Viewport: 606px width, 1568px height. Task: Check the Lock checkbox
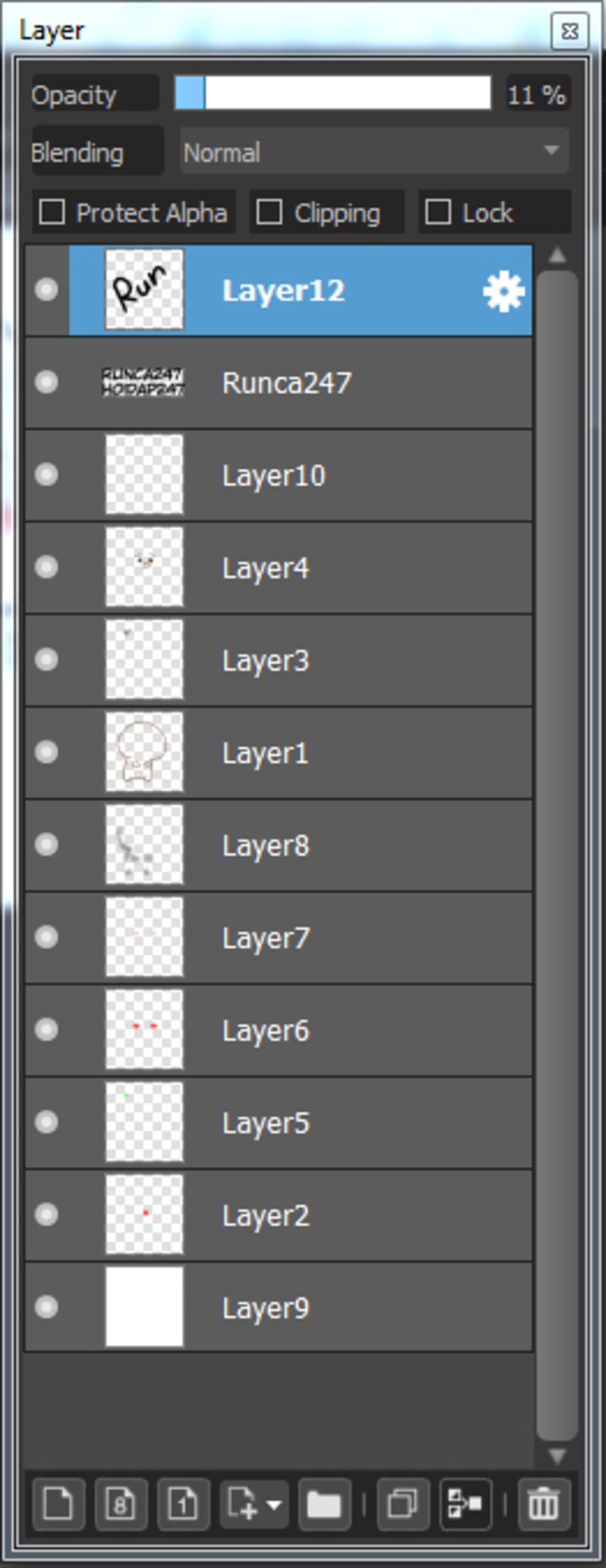(438, 212)
